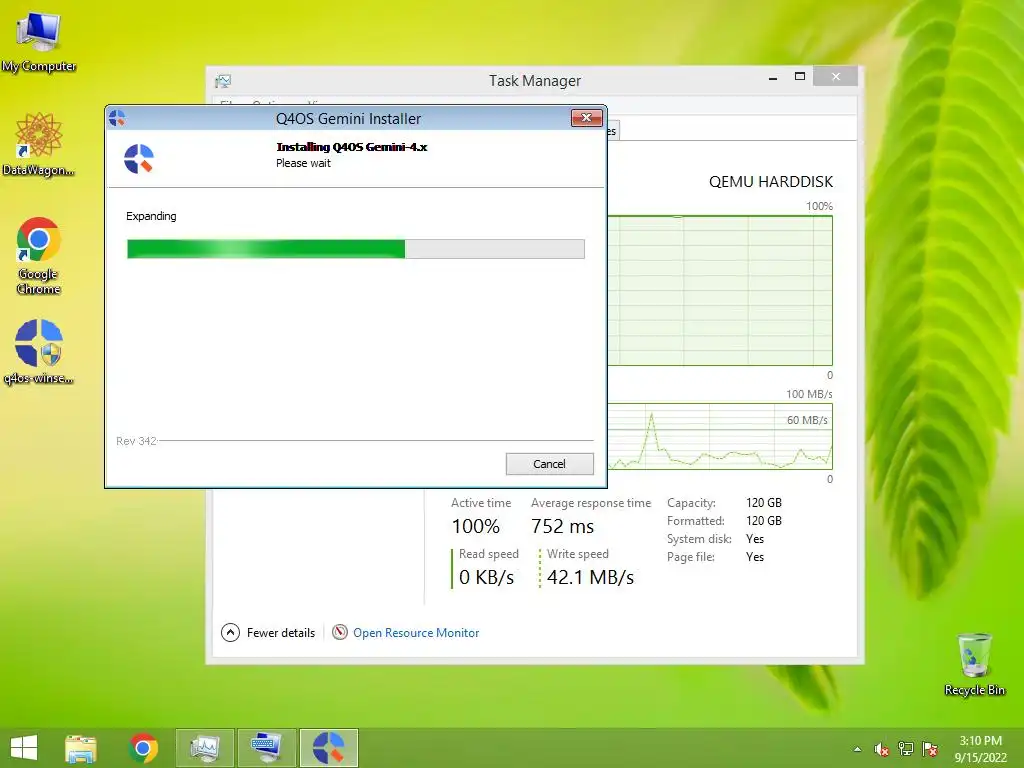
Task: Open File Explorer from the taskbar
Action: (x=81, y=748)
